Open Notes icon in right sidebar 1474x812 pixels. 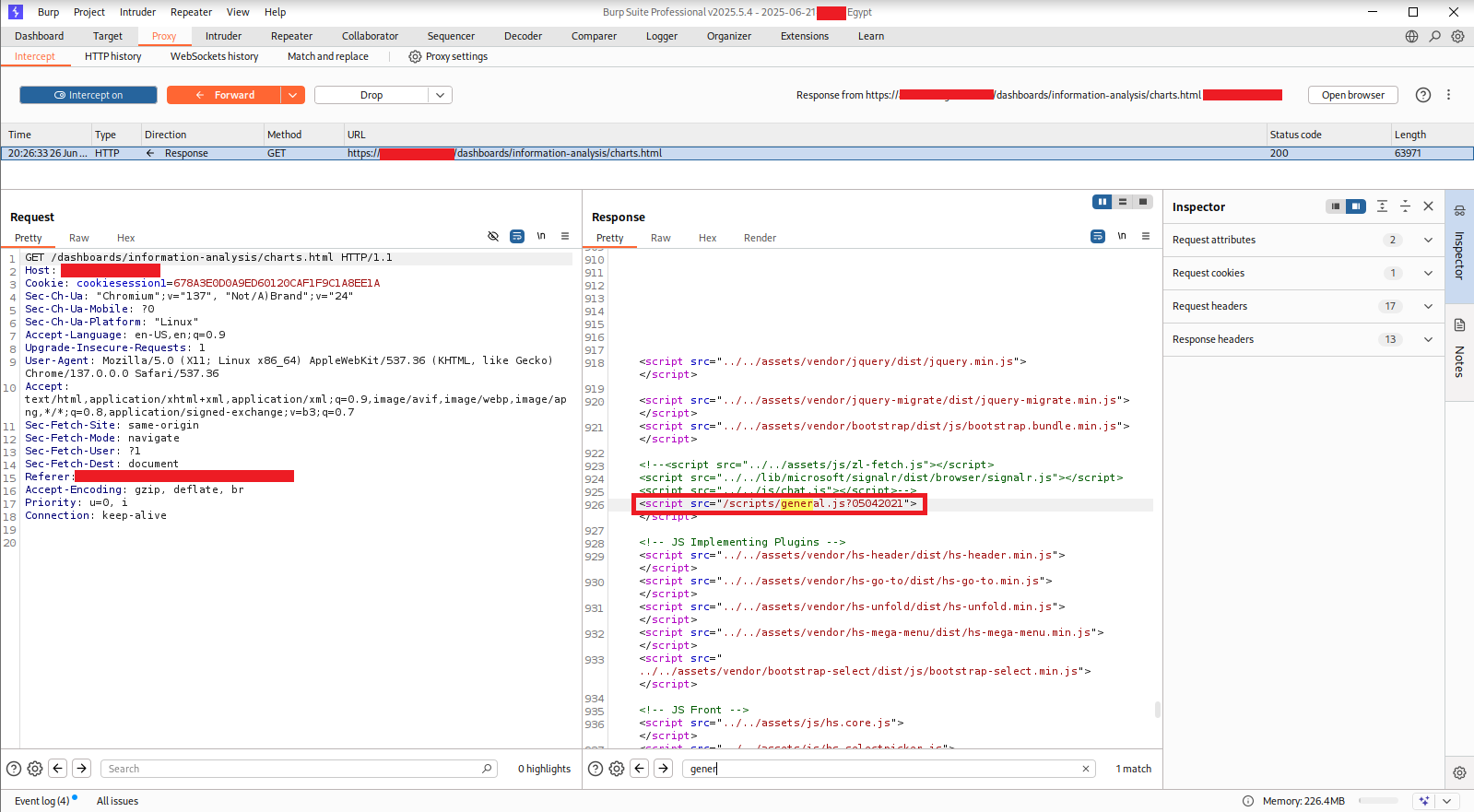[1459, 325]
